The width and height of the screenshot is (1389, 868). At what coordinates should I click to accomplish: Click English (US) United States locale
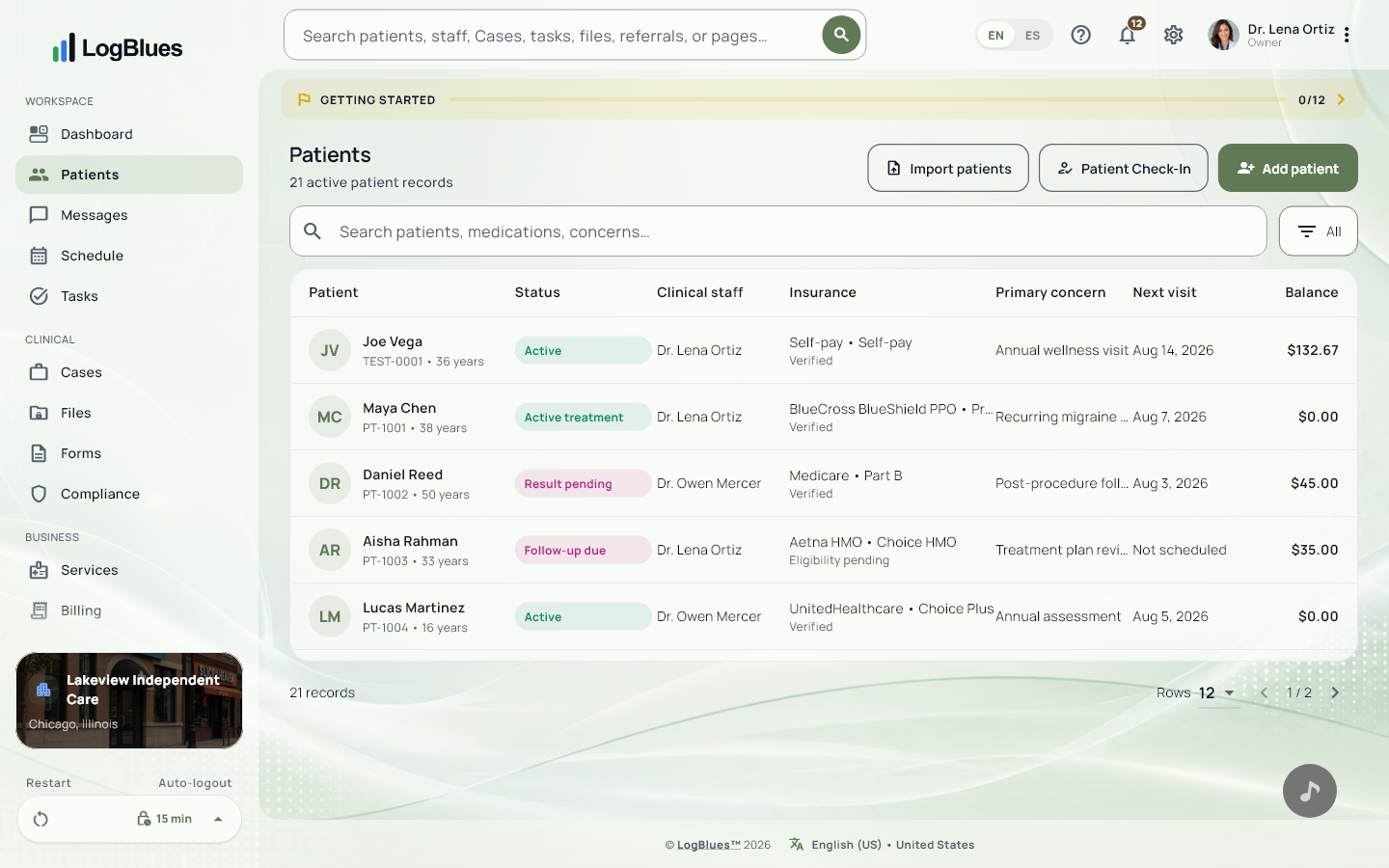pyautogui.click(x=892, y=845)
